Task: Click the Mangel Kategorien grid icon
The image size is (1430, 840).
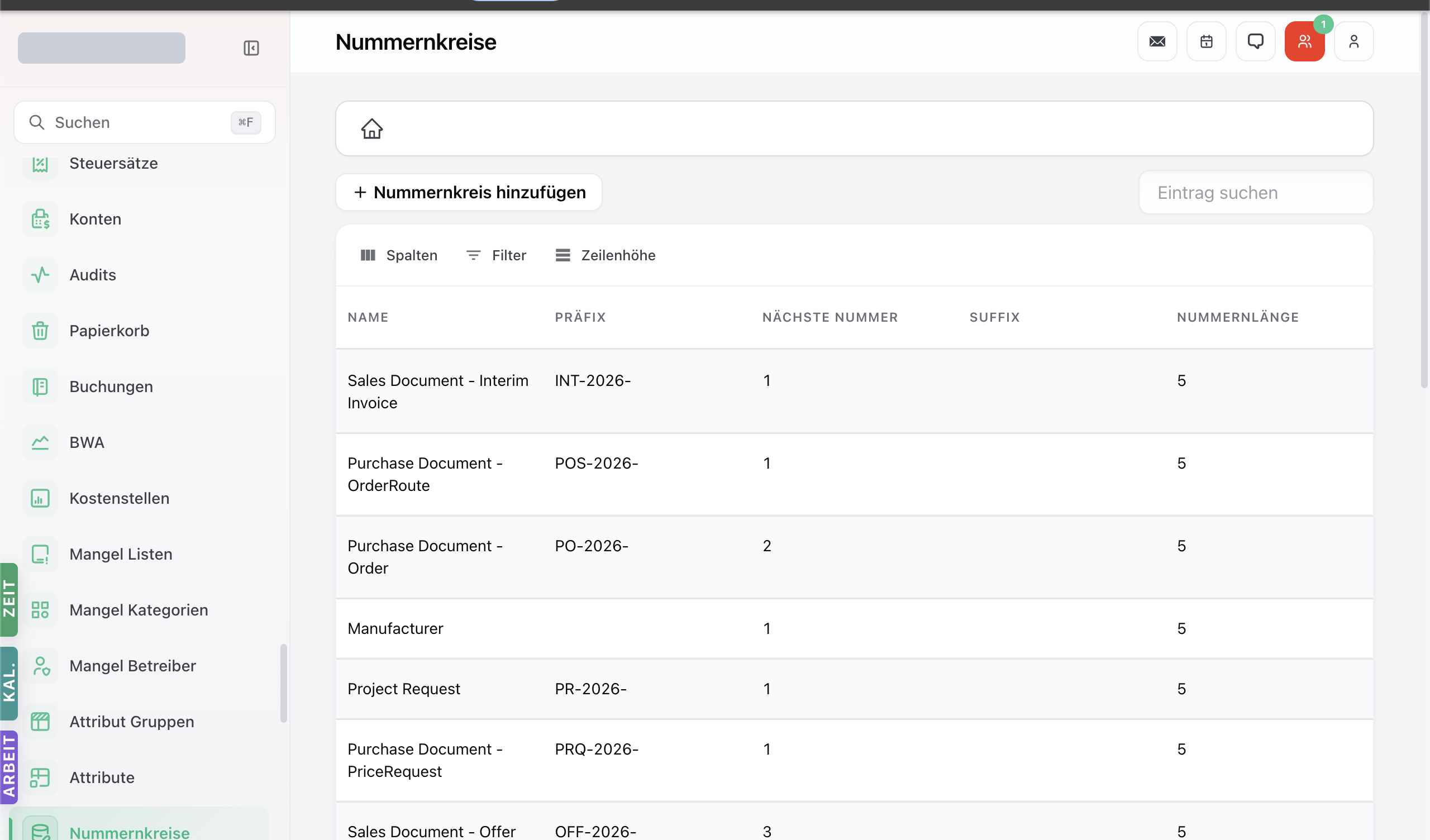Action: (40, 610)
